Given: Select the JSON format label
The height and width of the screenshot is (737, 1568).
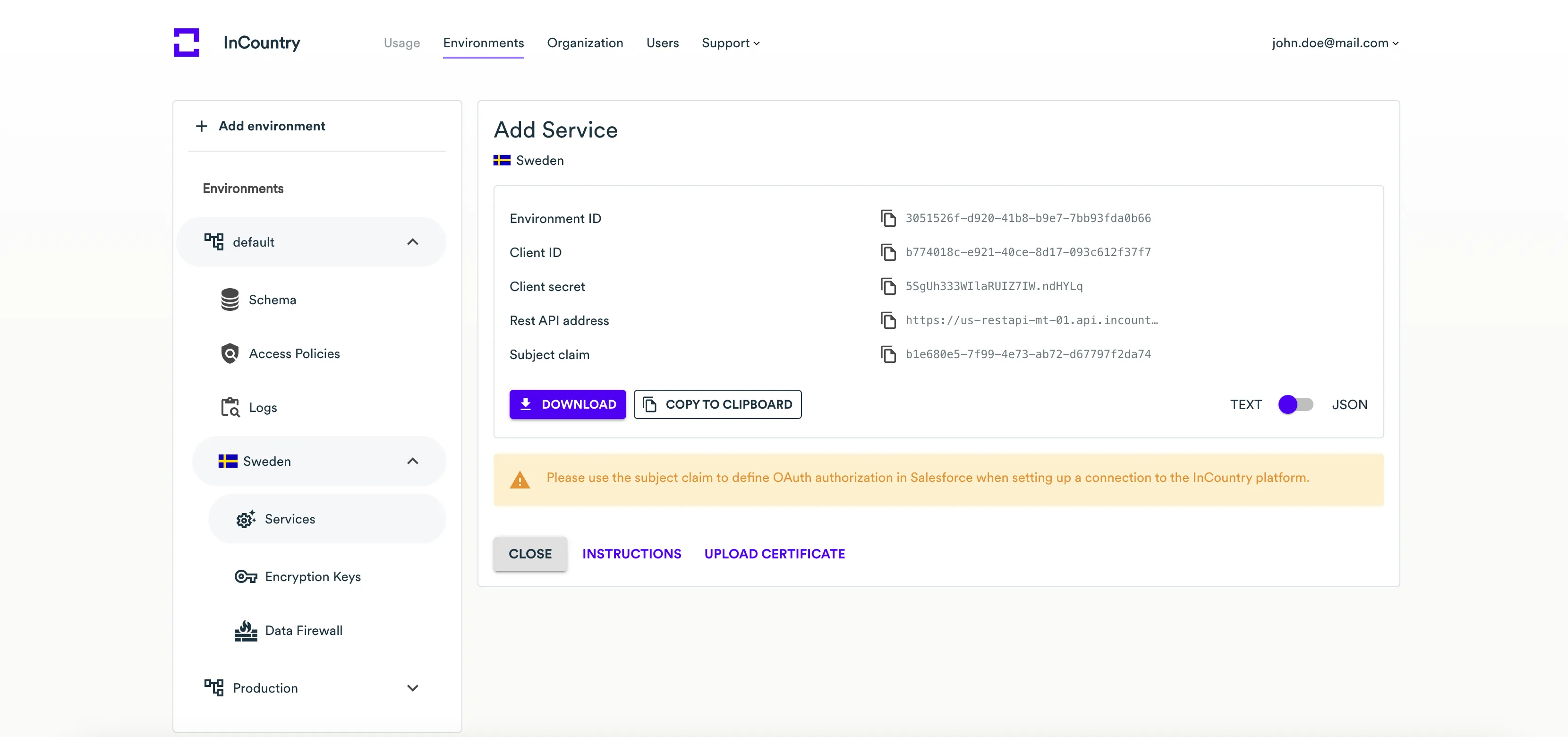Looking at the screenshot, I should point(1349,404).
